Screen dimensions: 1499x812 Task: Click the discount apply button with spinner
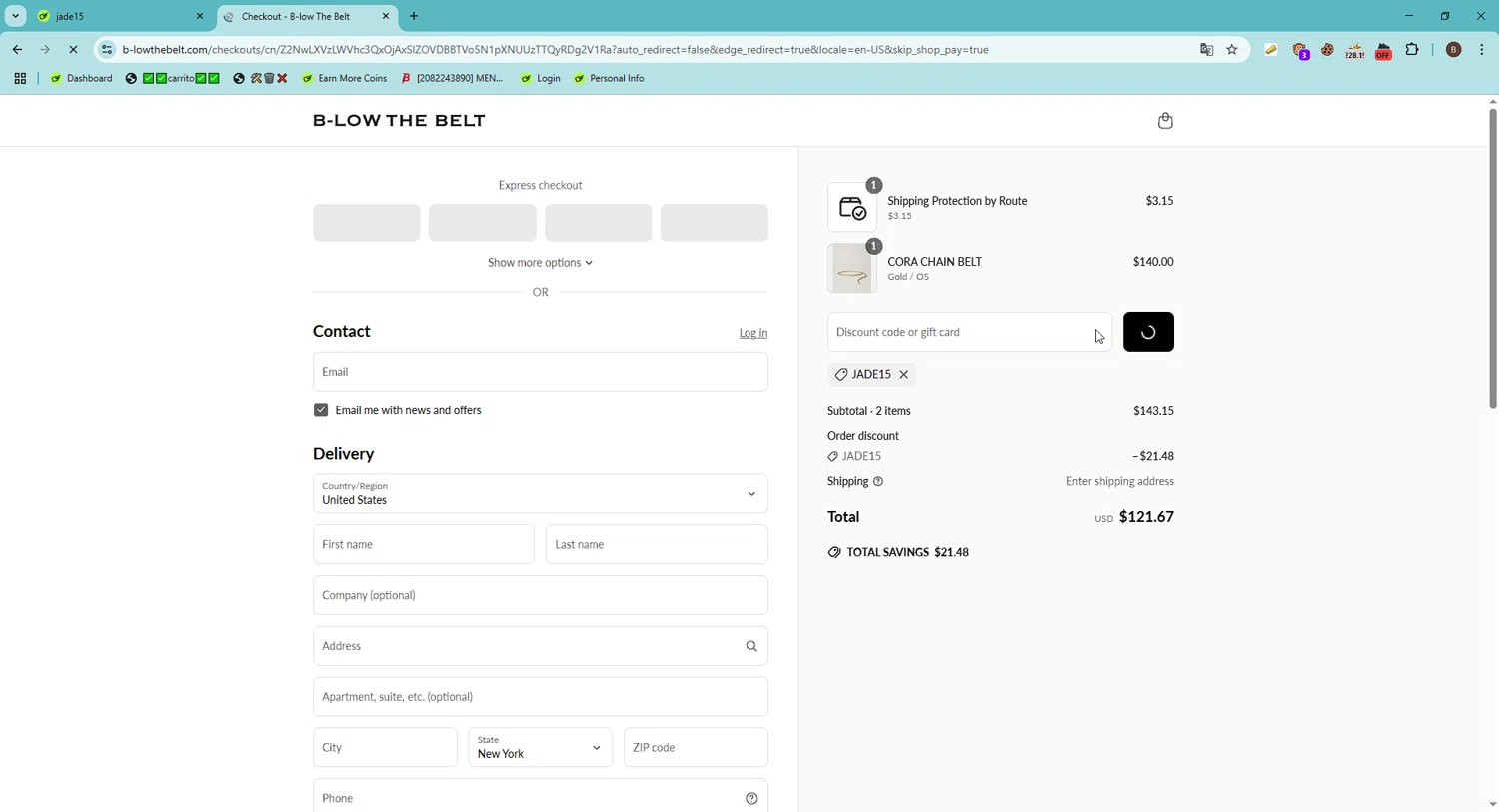tap(1148, 333)
